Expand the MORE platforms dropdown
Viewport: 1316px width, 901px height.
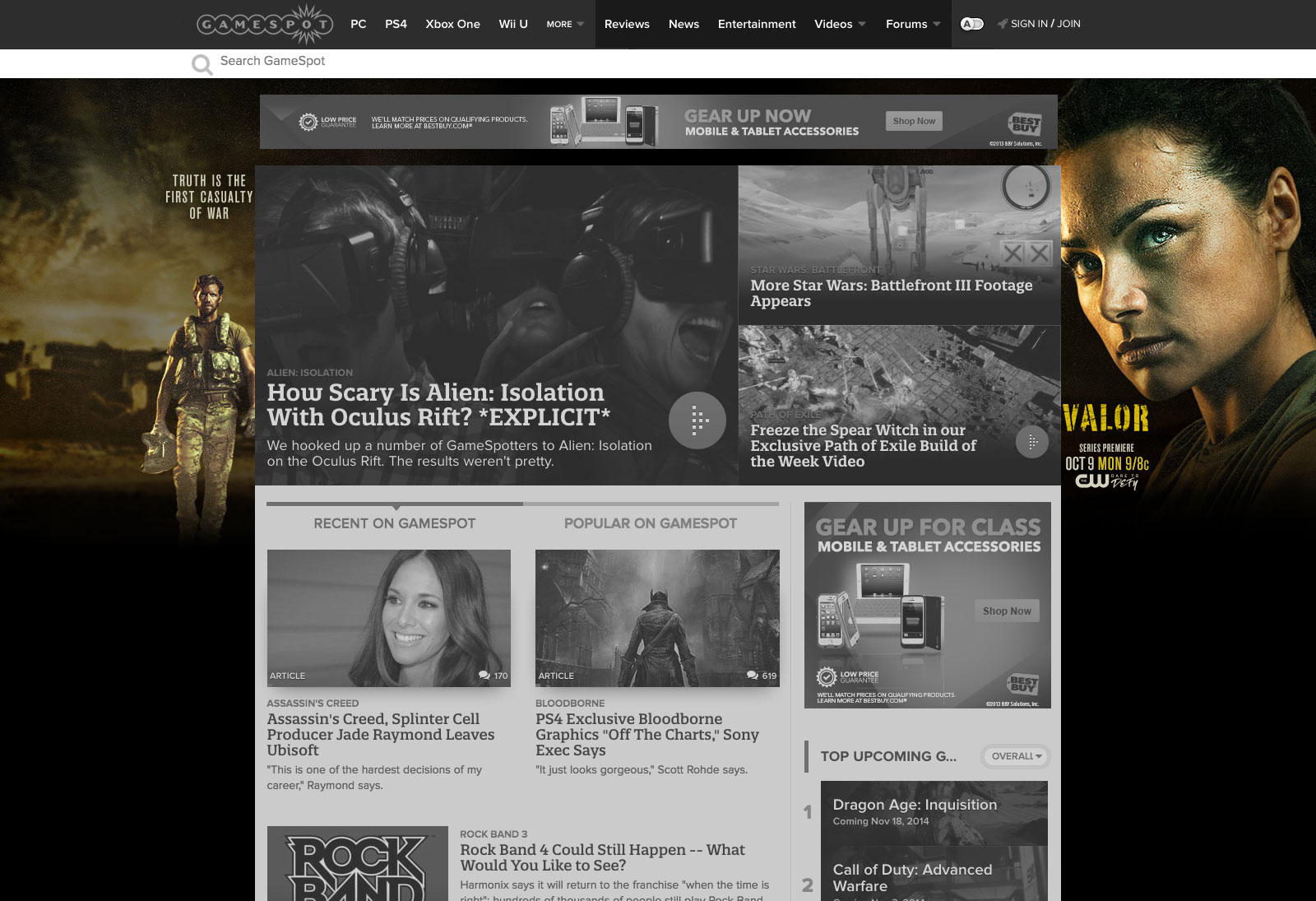point(565,24)
